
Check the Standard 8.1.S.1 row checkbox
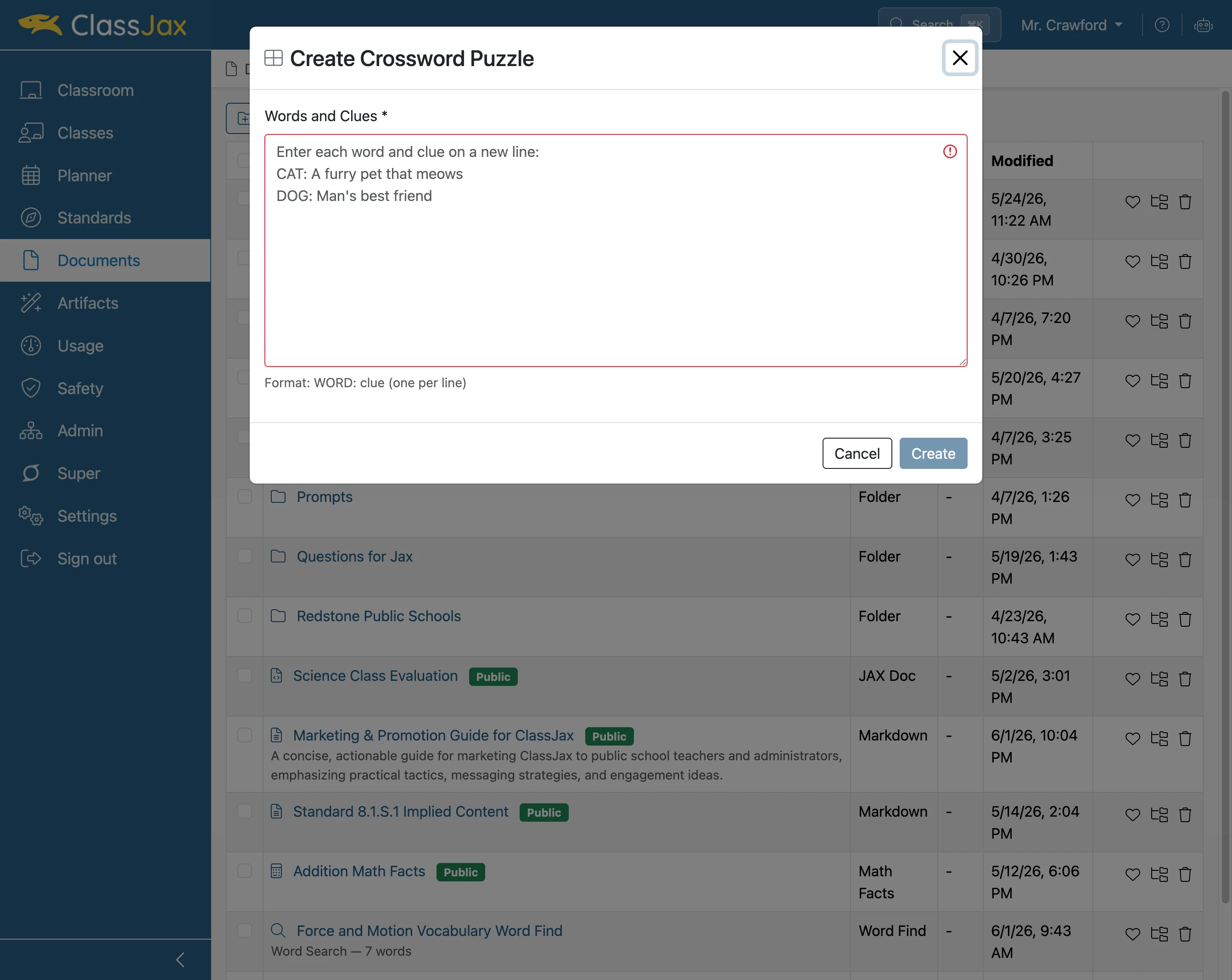[x=245, y=811]
